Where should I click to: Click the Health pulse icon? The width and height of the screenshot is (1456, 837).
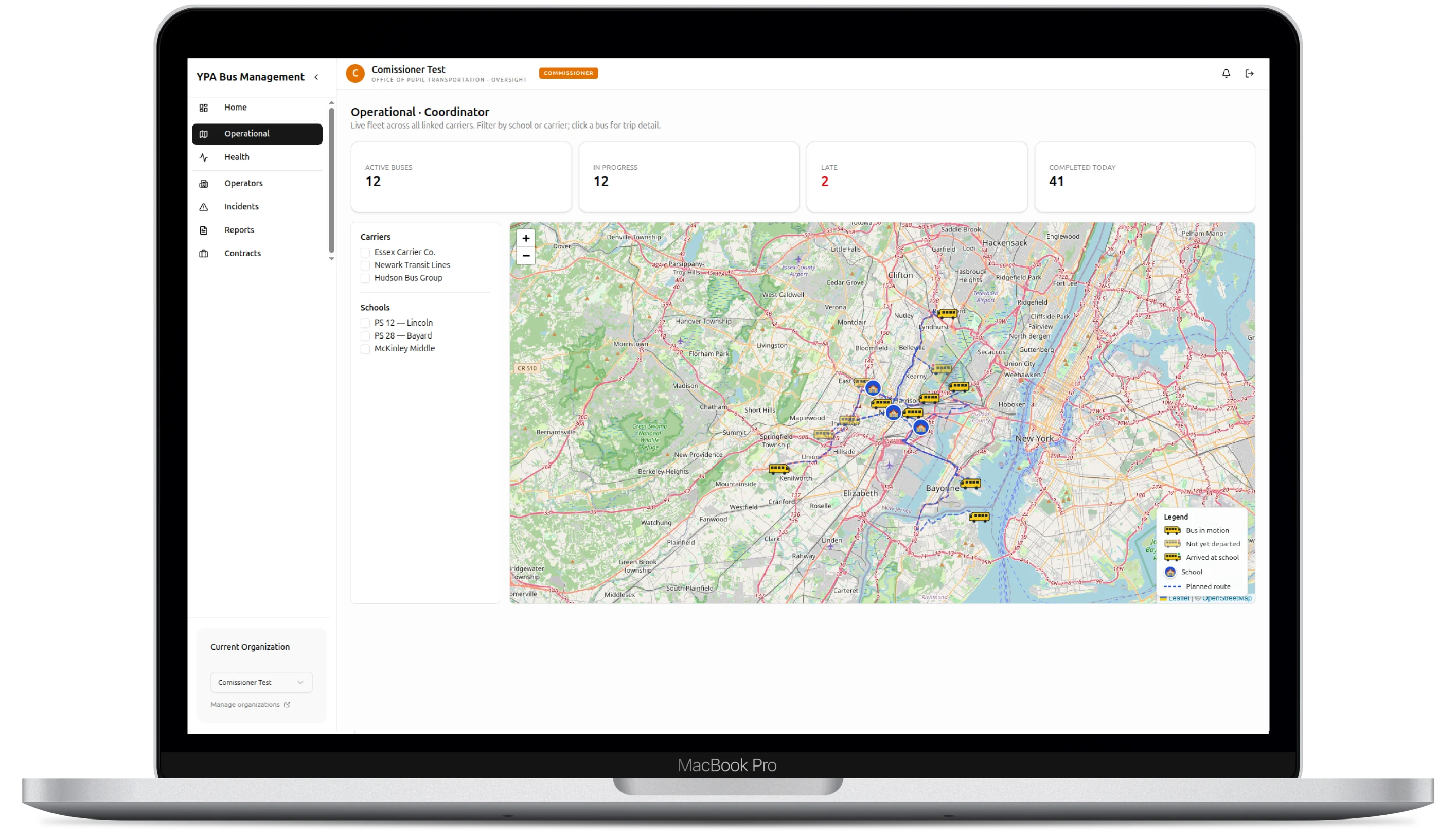point(204,157)
